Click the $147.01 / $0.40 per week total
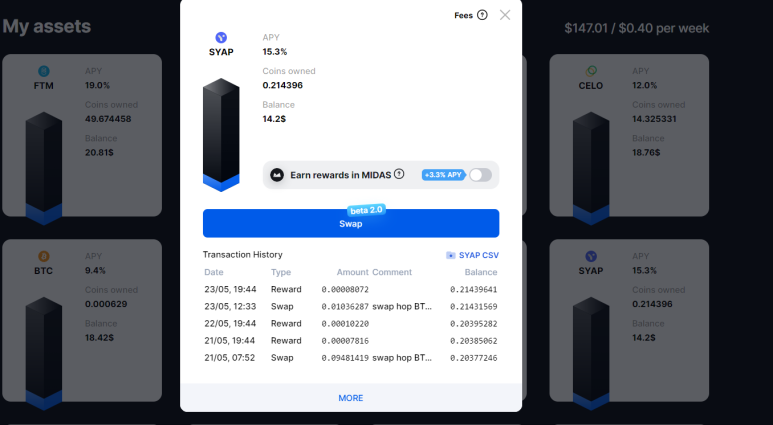Screen dimensions: 773x425 click(x=637, y=28)
